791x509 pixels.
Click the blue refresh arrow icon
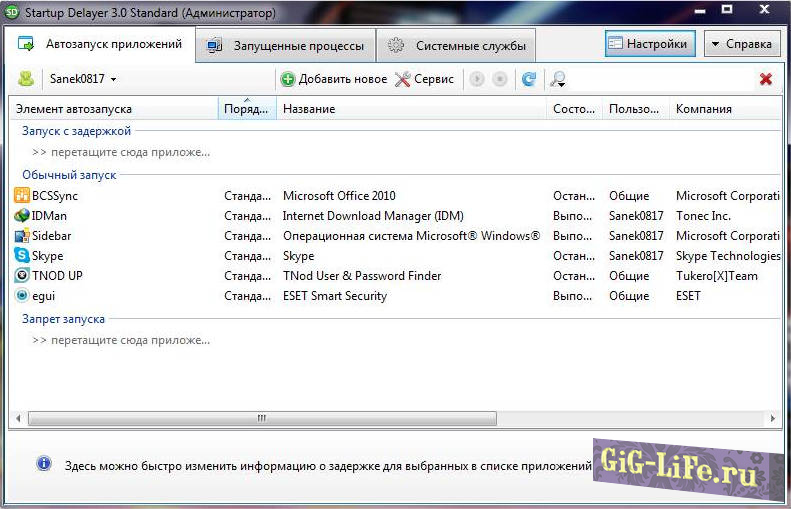tap(528, 79)
